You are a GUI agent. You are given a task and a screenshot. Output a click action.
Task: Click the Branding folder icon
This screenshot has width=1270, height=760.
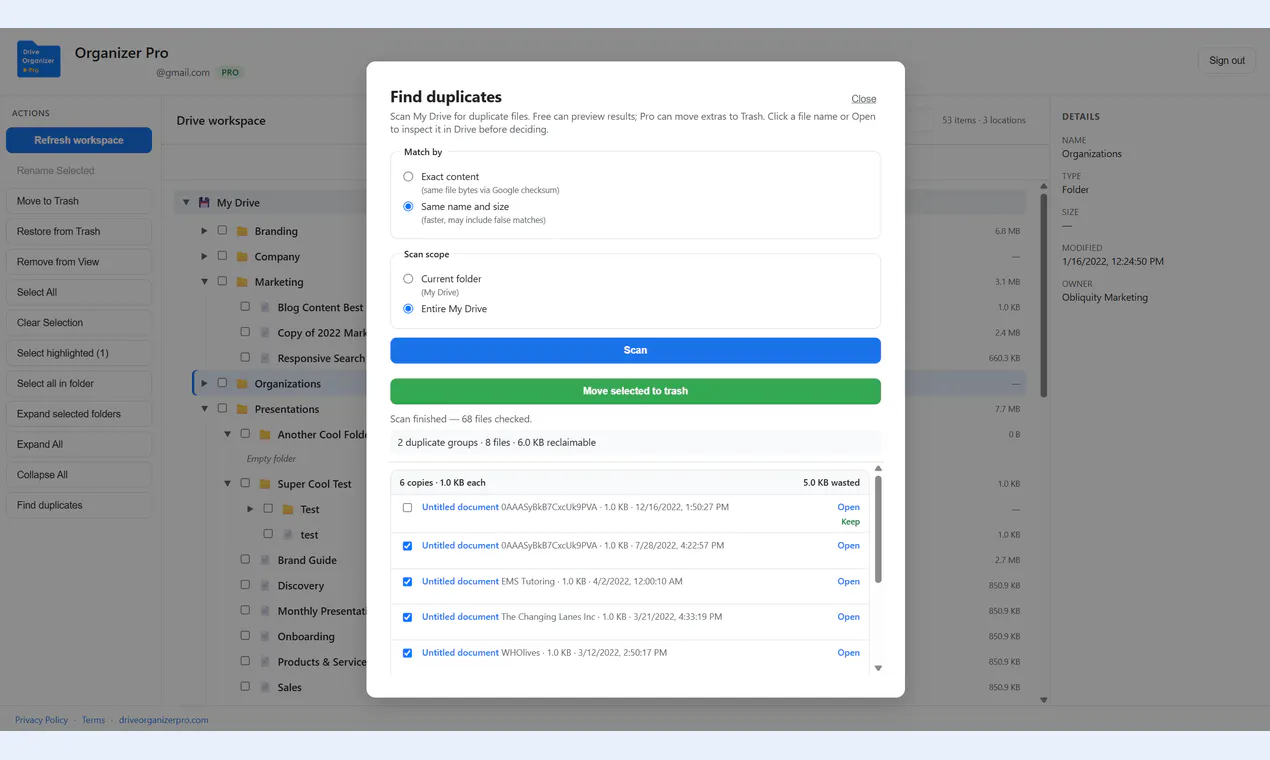coord(242,231)
